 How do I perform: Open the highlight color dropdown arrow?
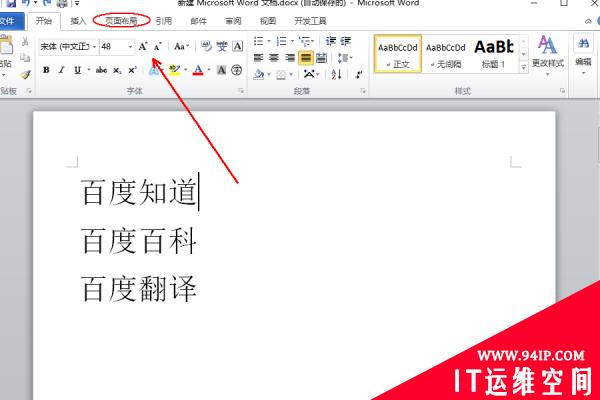click(x=186, y=70)
